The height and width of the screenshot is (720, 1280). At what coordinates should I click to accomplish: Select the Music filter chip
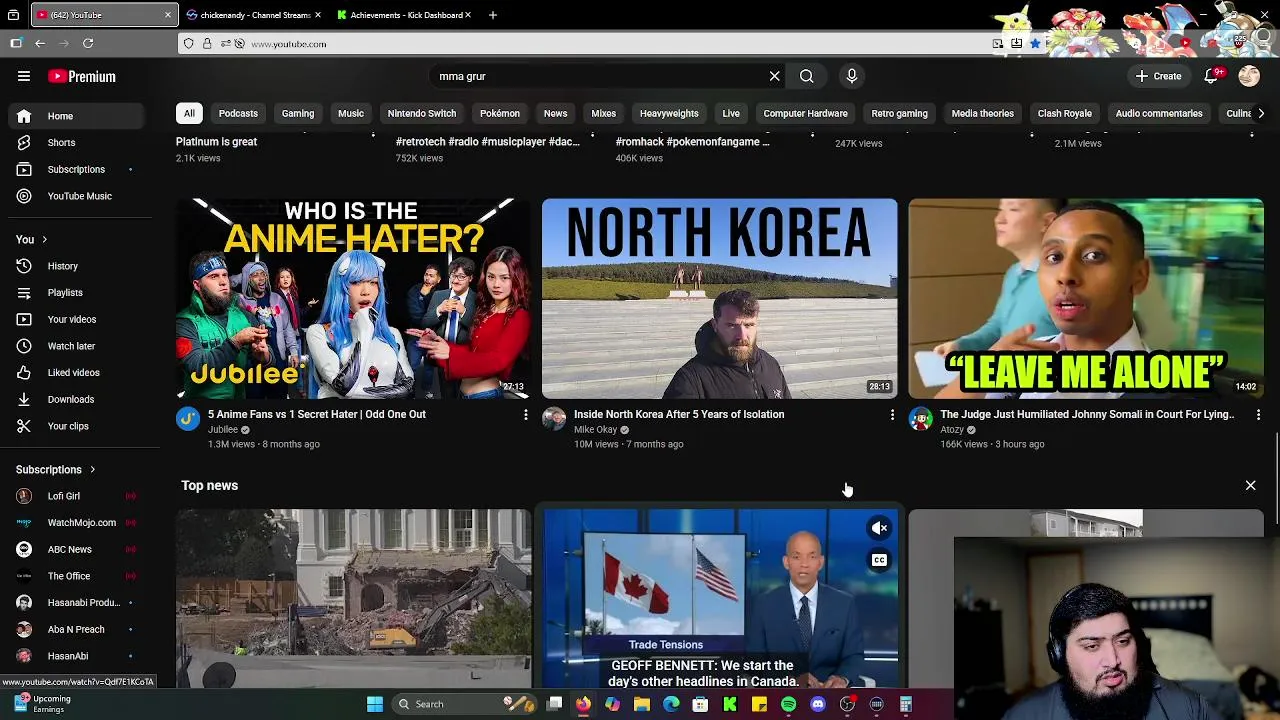[x=351, y=113]
